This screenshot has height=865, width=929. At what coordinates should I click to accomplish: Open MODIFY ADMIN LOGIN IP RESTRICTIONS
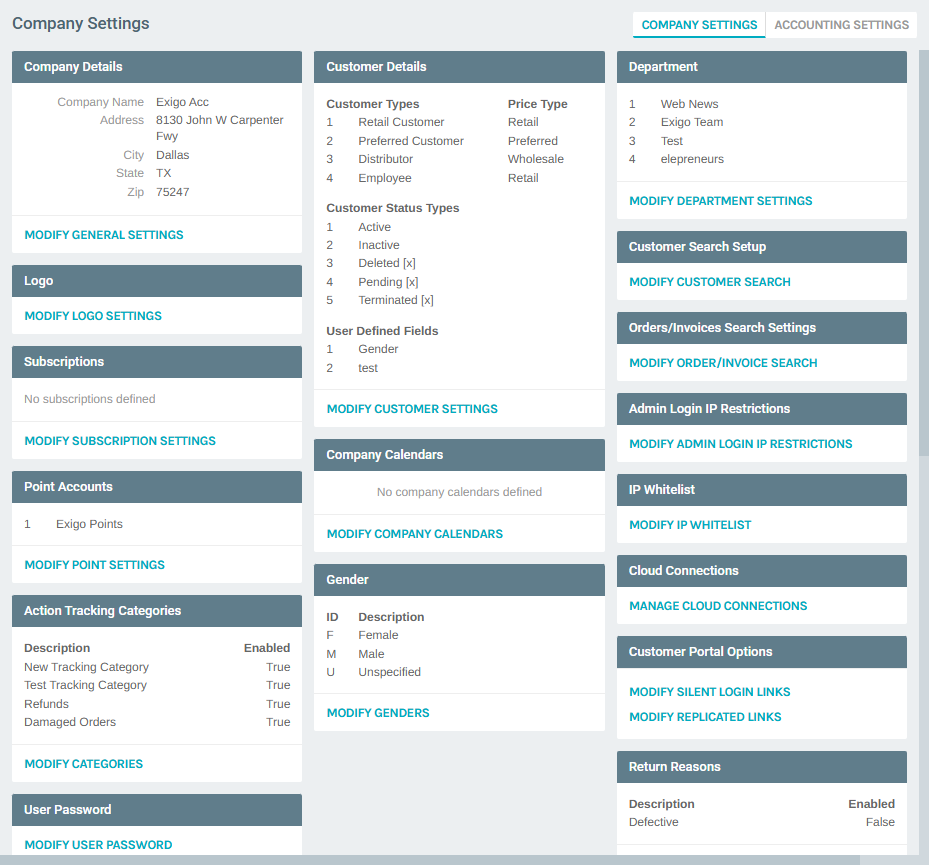(x=740, y=443)
